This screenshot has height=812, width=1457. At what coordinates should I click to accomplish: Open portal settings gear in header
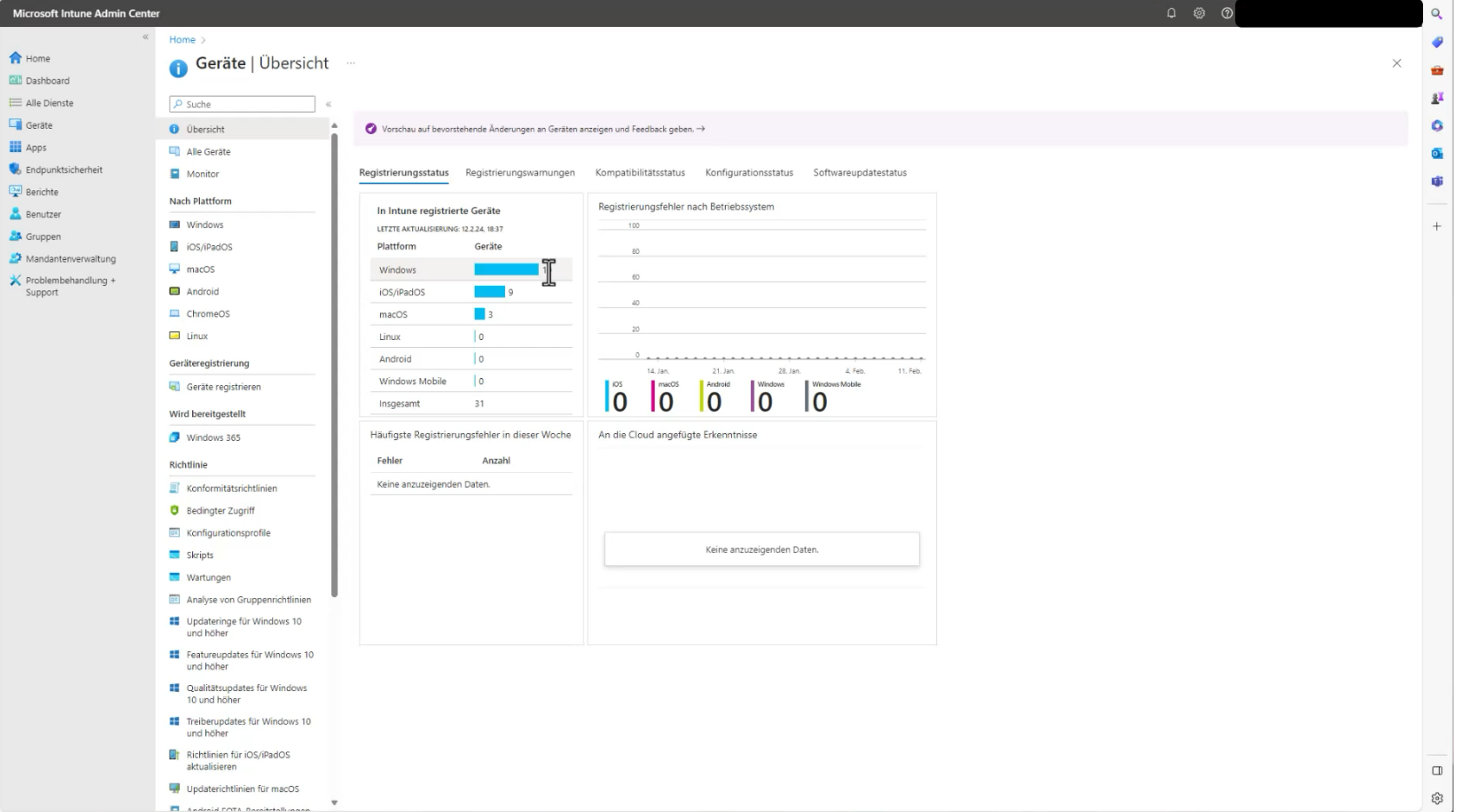tap(1199, 13)
